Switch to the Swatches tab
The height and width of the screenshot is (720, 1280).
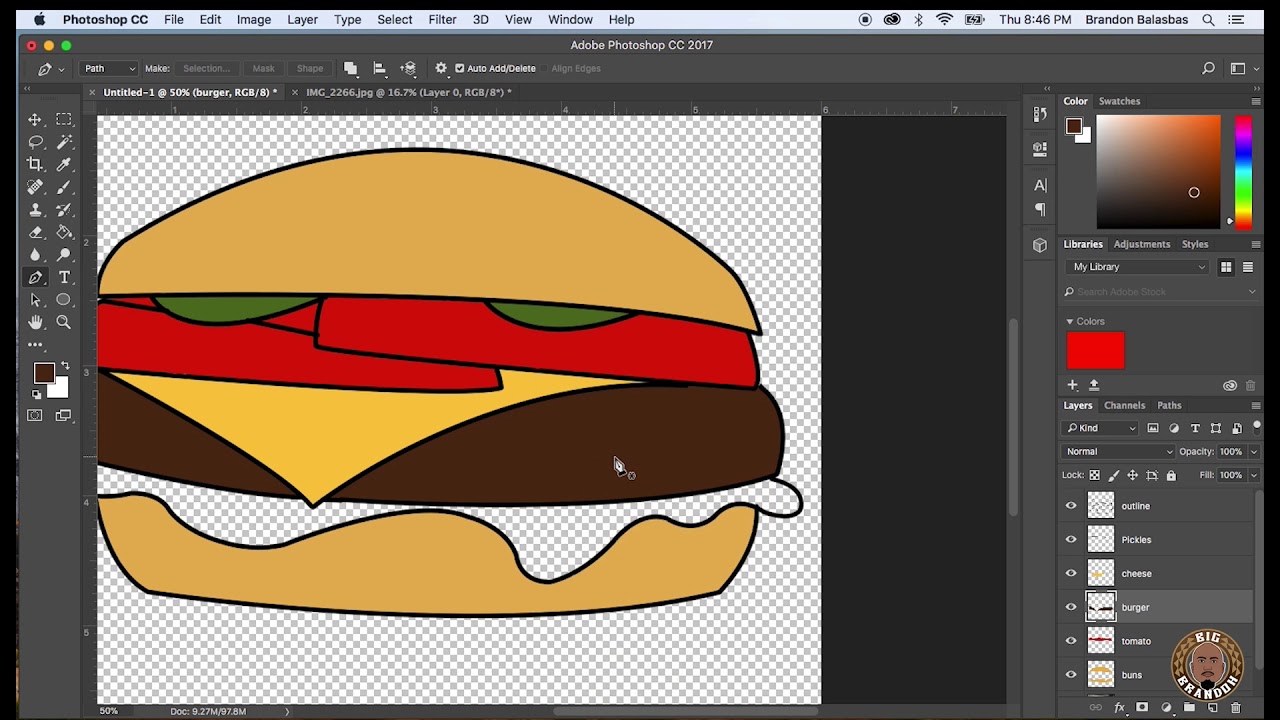point(1119,101)
